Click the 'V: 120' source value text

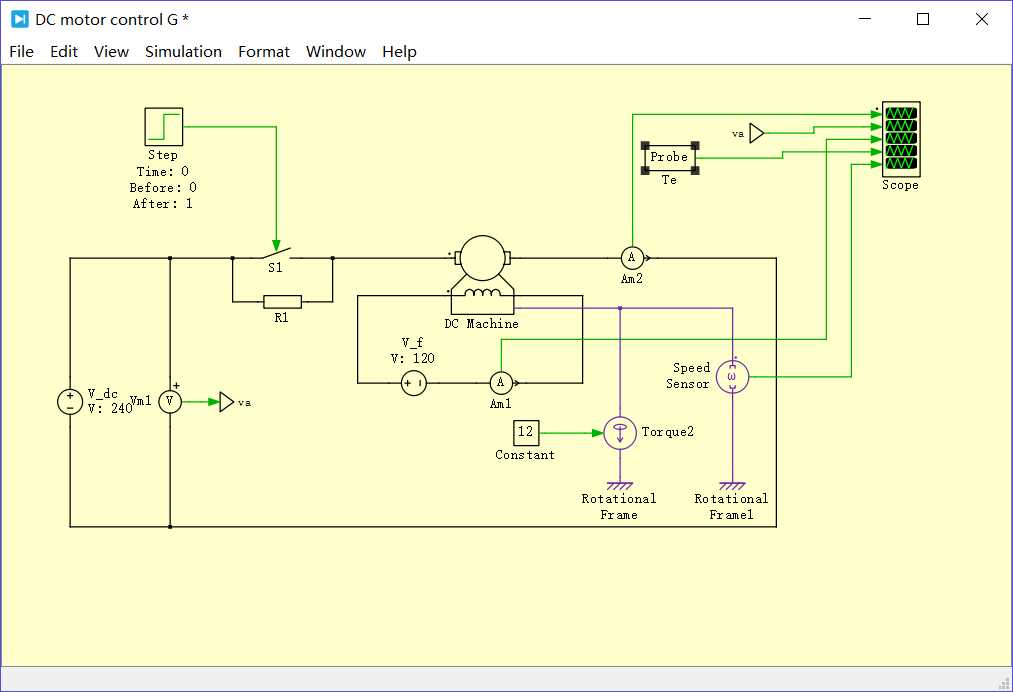413,359
